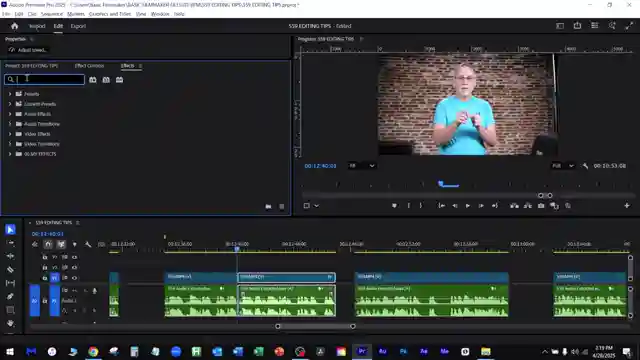640x360 pixels.
Task: Select the Hand tool
Action: (11, 323)
